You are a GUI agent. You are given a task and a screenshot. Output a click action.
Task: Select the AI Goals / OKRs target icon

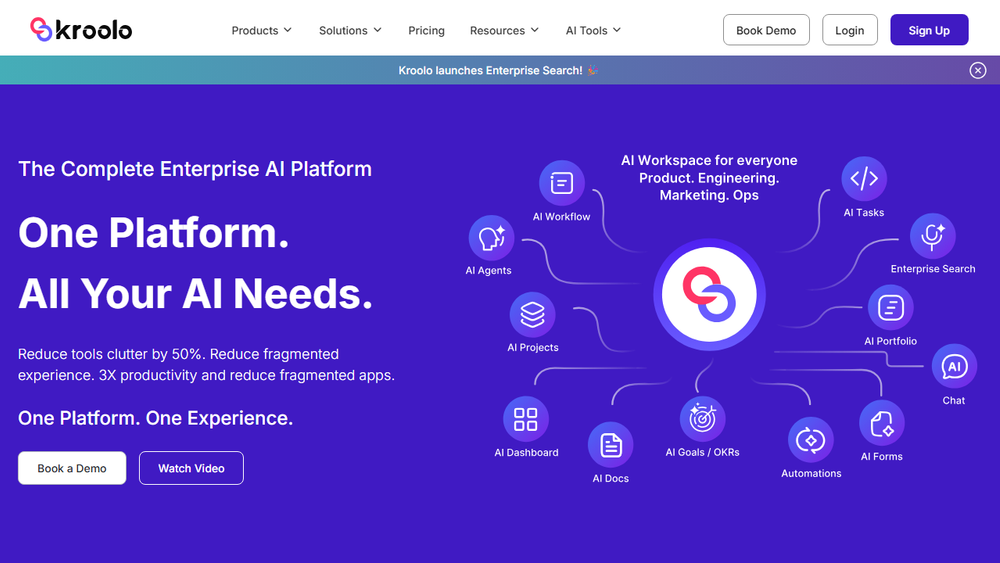(x=702, y=419)
